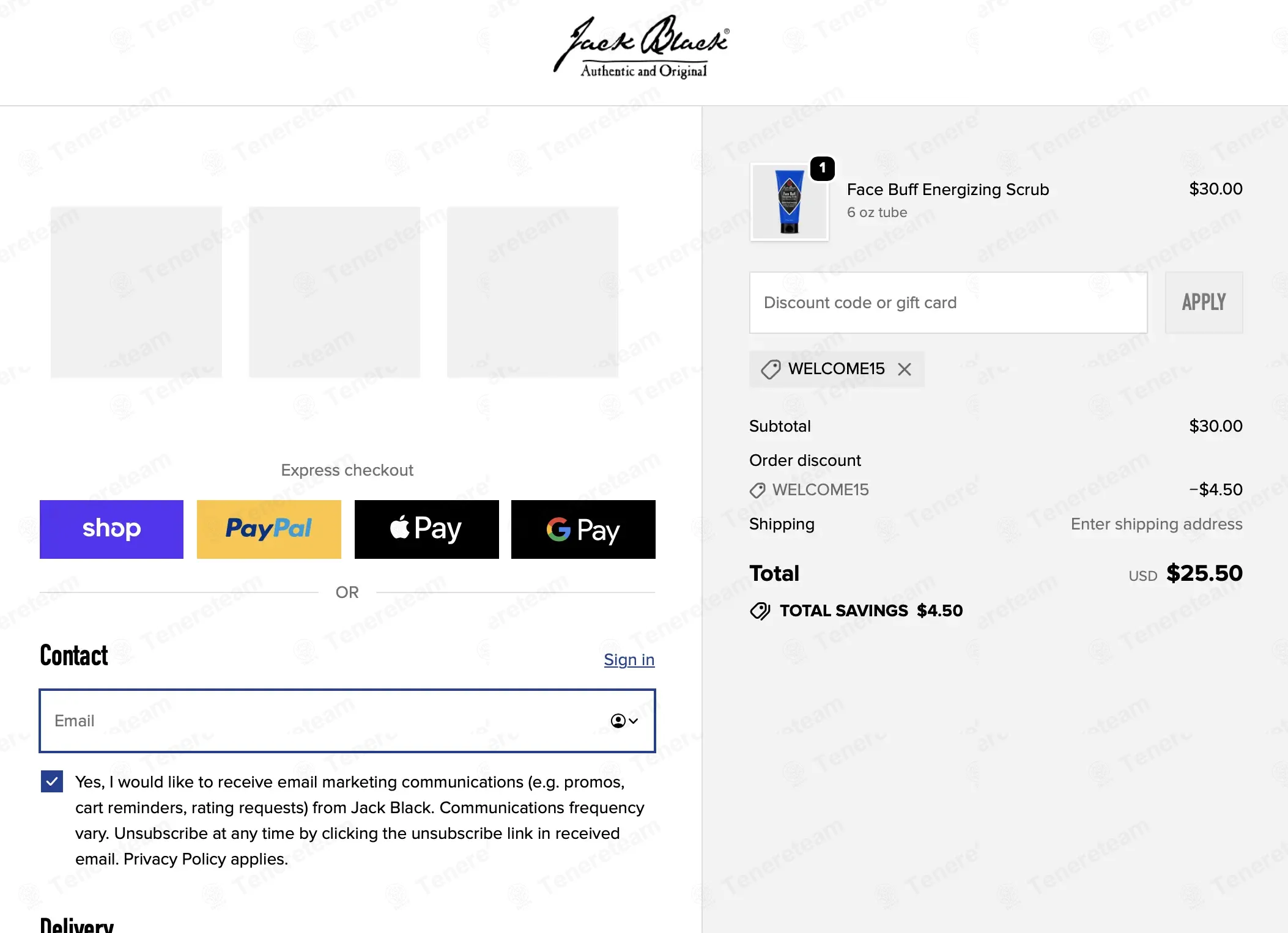Click the 'TOTAL SAVINGS $4.50' text

coord(872,611)
